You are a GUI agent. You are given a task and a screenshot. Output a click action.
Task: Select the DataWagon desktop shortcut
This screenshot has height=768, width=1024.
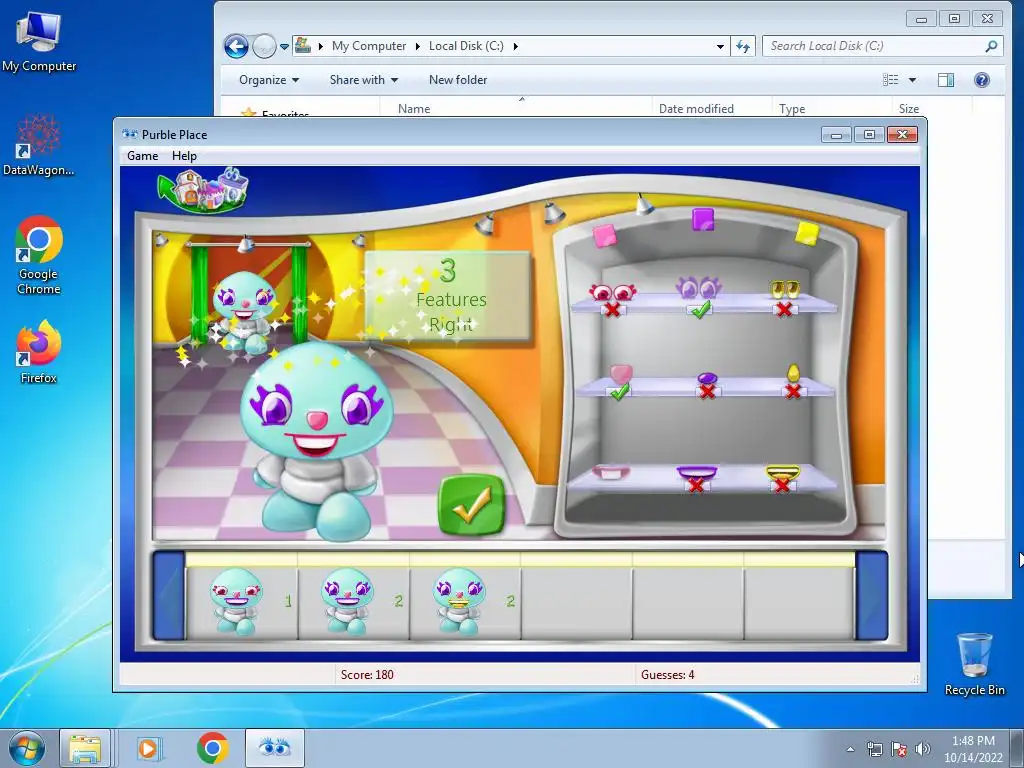click(39, 145)
